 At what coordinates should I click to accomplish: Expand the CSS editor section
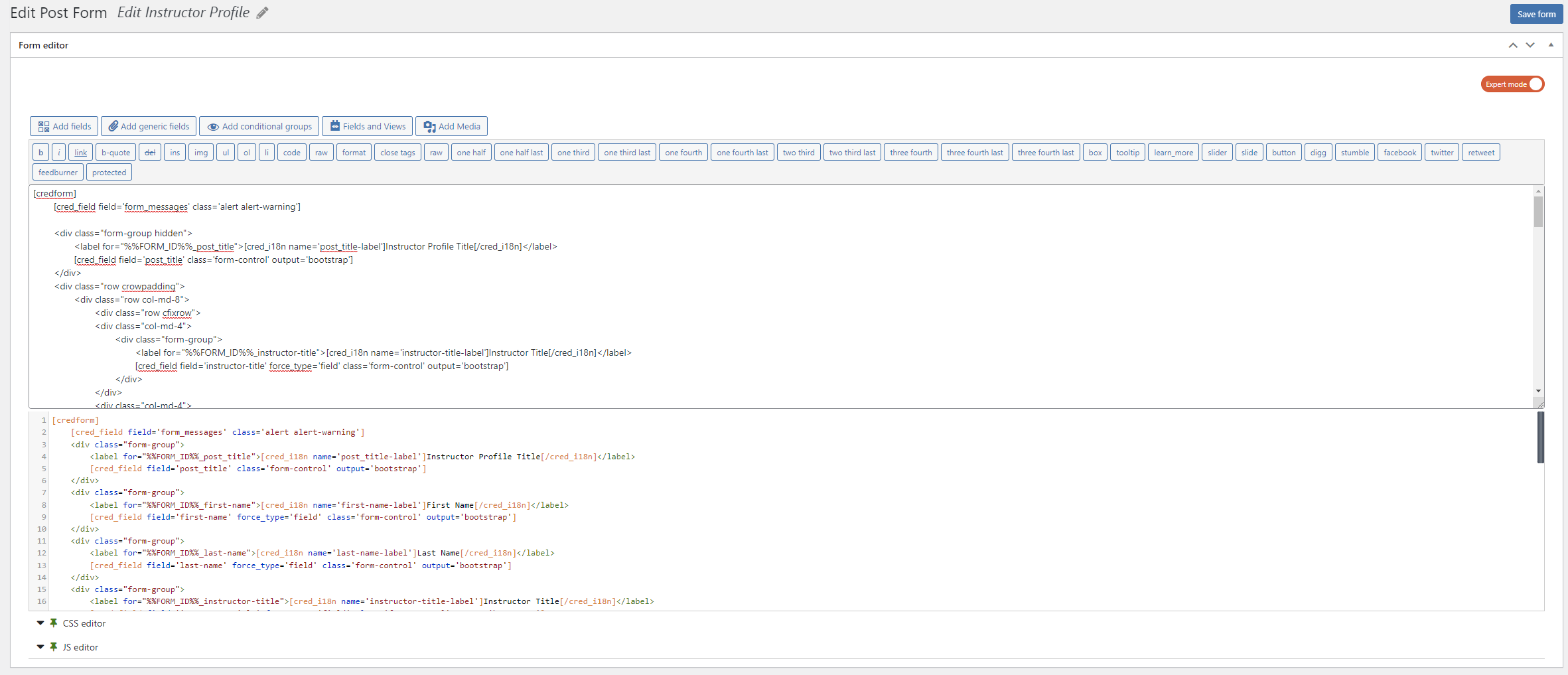point(40,623)
